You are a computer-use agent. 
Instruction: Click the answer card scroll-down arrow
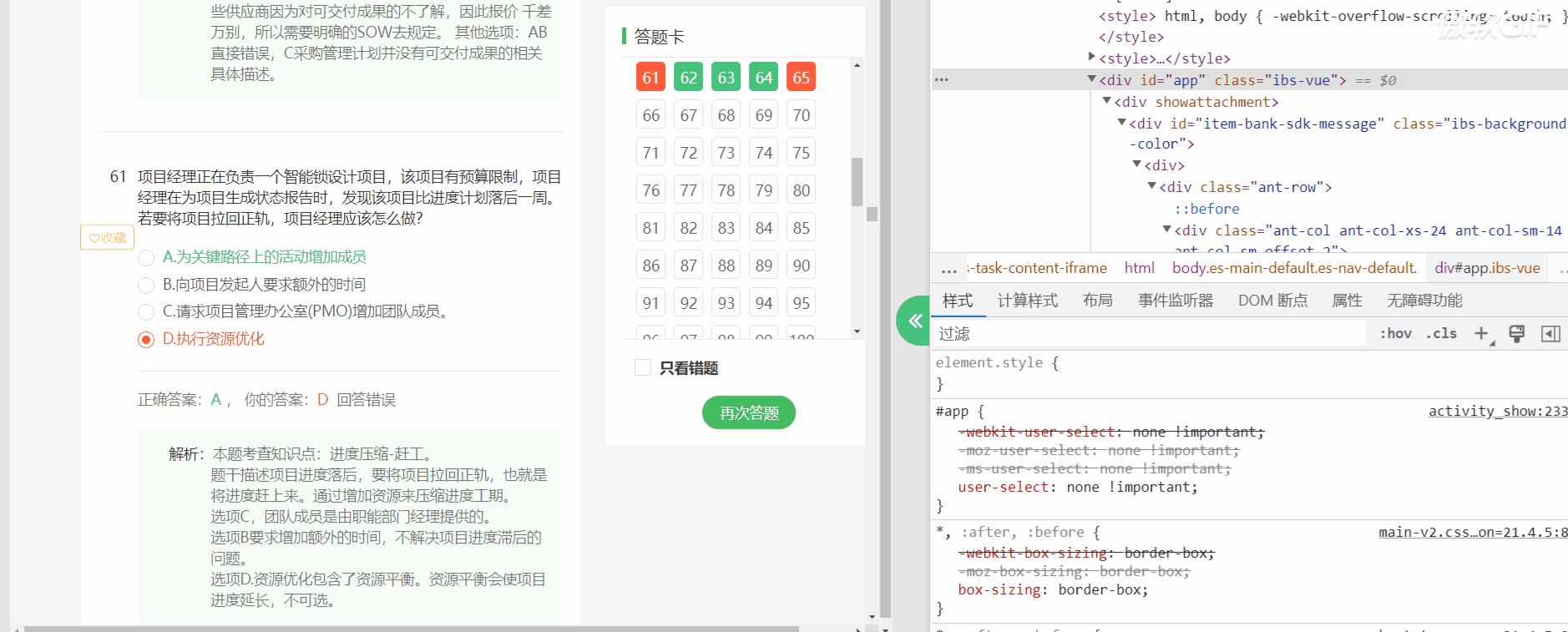click(x=857, y=331)
